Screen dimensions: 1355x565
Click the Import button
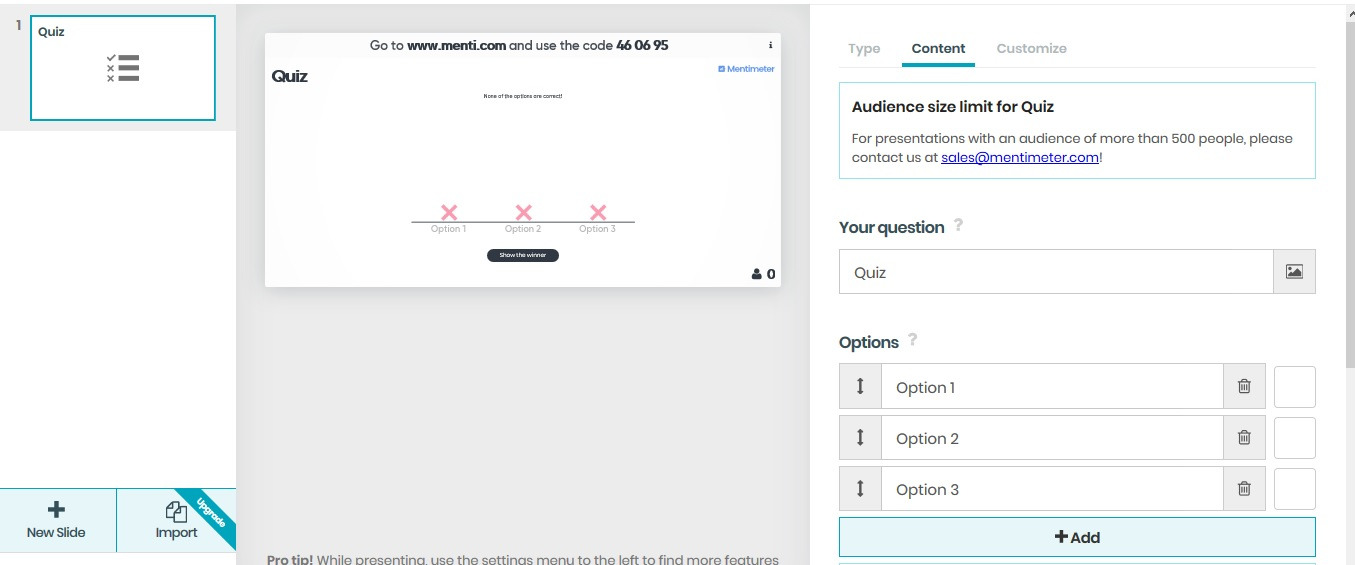(x=176, y=521)
